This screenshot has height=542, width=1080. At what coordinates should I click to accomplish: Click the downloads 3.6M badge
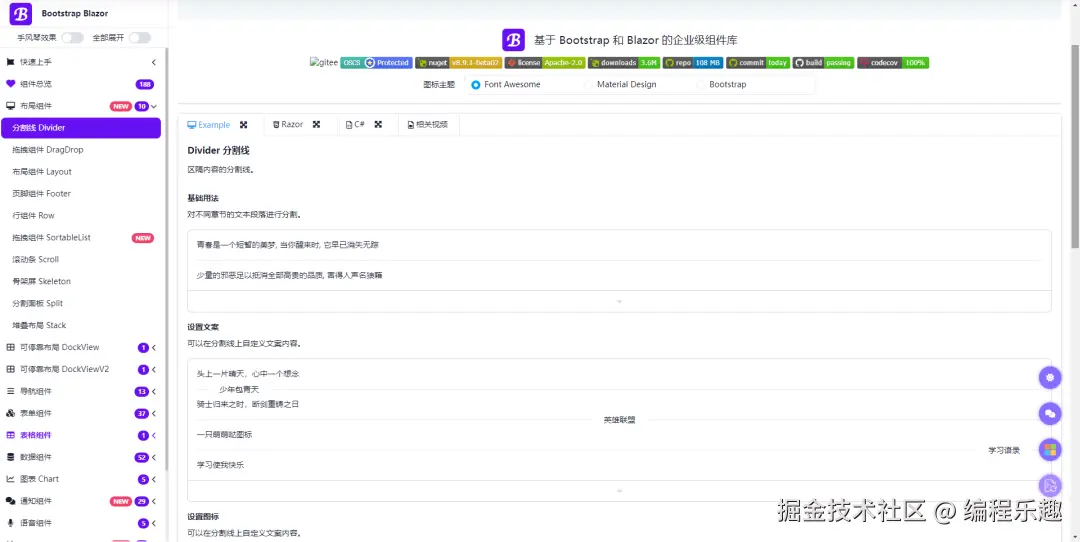624,63
